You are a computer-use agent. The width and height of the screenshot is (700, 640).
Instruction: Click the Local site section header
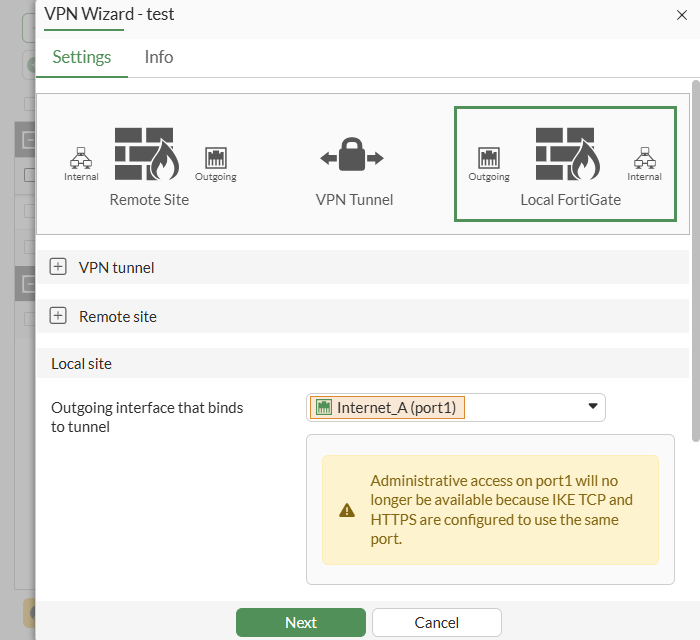point(82,364)
